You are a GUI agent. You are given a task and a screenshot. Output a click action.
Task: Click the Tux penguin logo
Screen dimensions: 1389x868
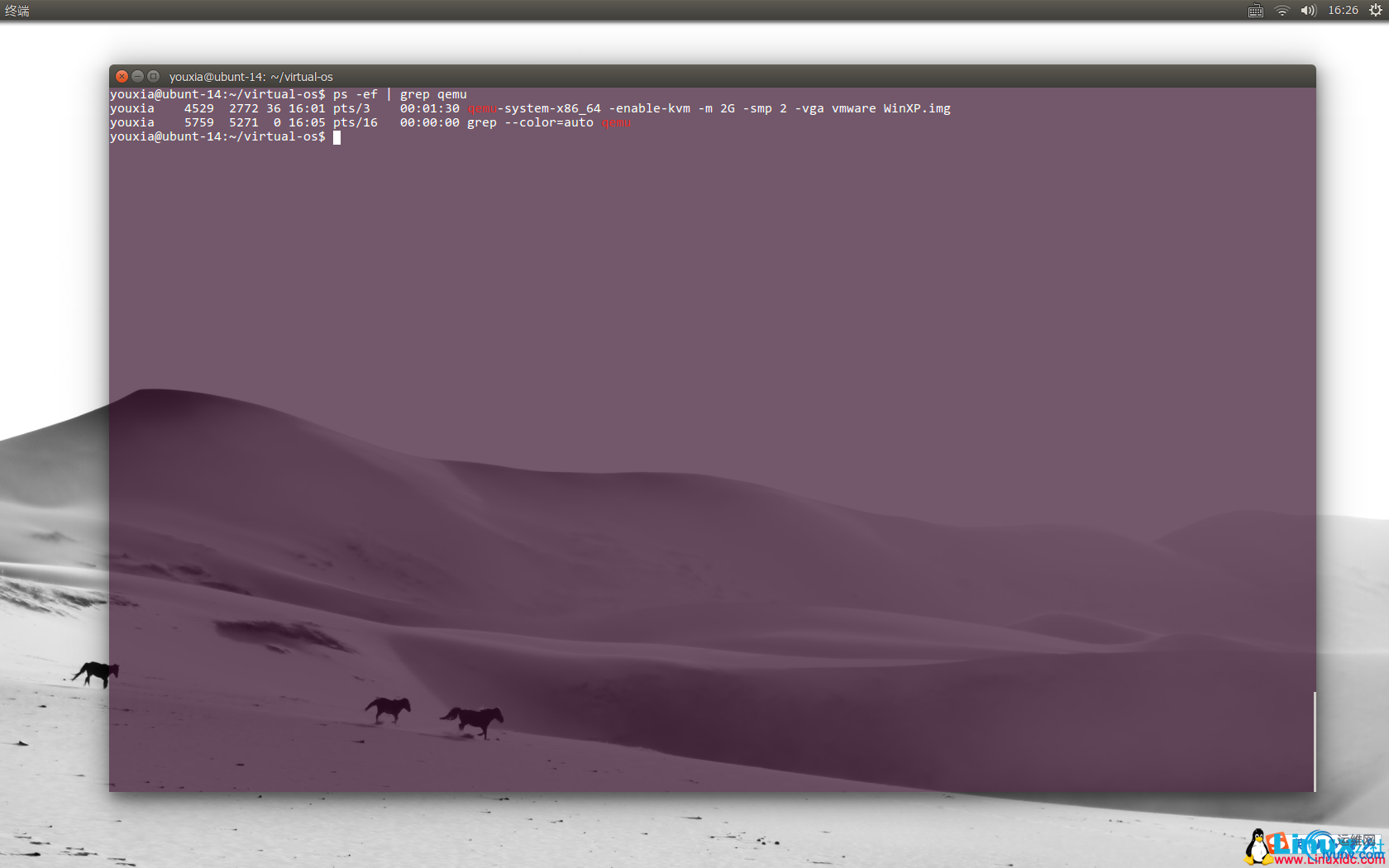click(1258, 847)
